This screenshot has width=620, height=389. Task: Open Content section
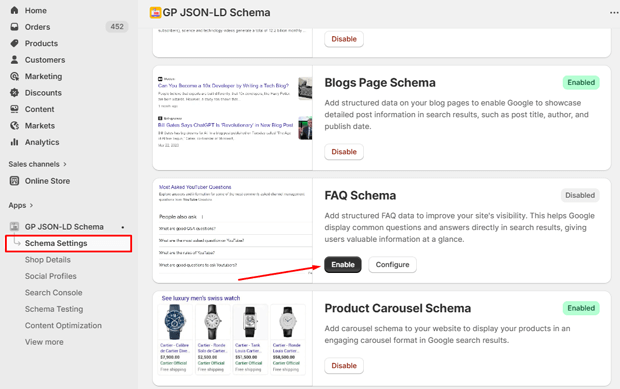[40, 109]
